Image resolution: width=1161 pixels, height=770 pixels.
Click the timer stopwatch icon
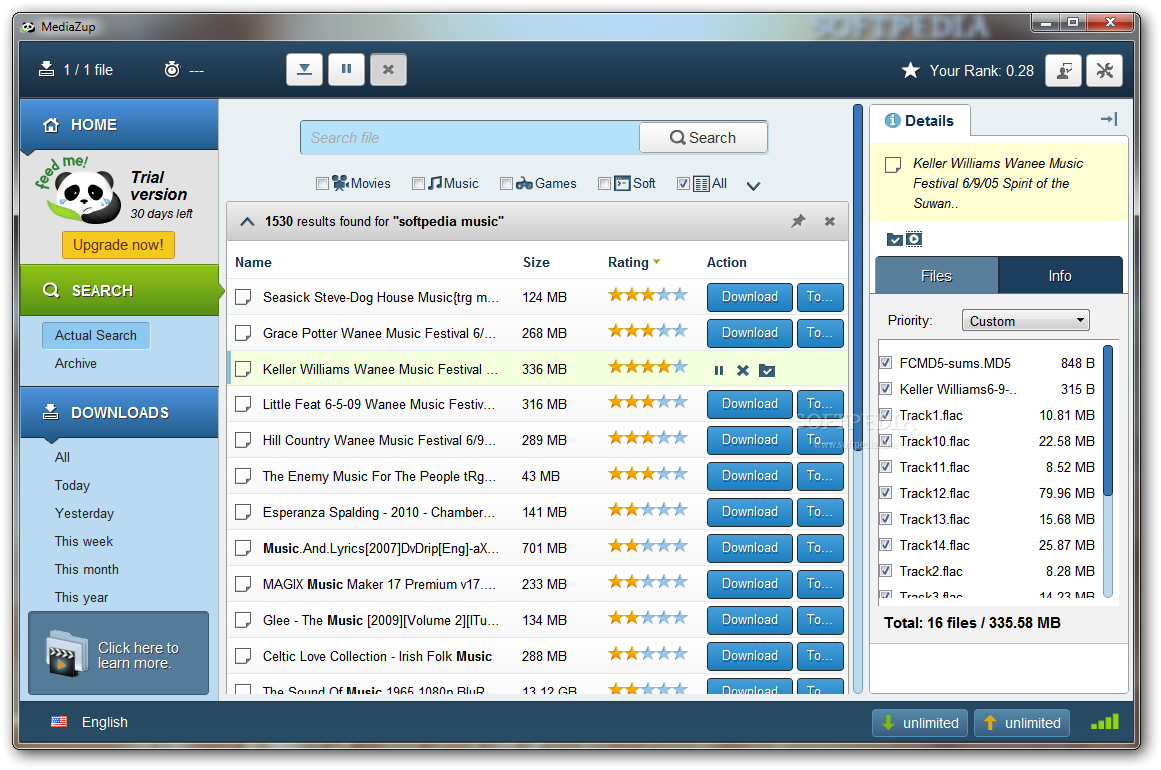pyautogui.click(x=172, y=70)
